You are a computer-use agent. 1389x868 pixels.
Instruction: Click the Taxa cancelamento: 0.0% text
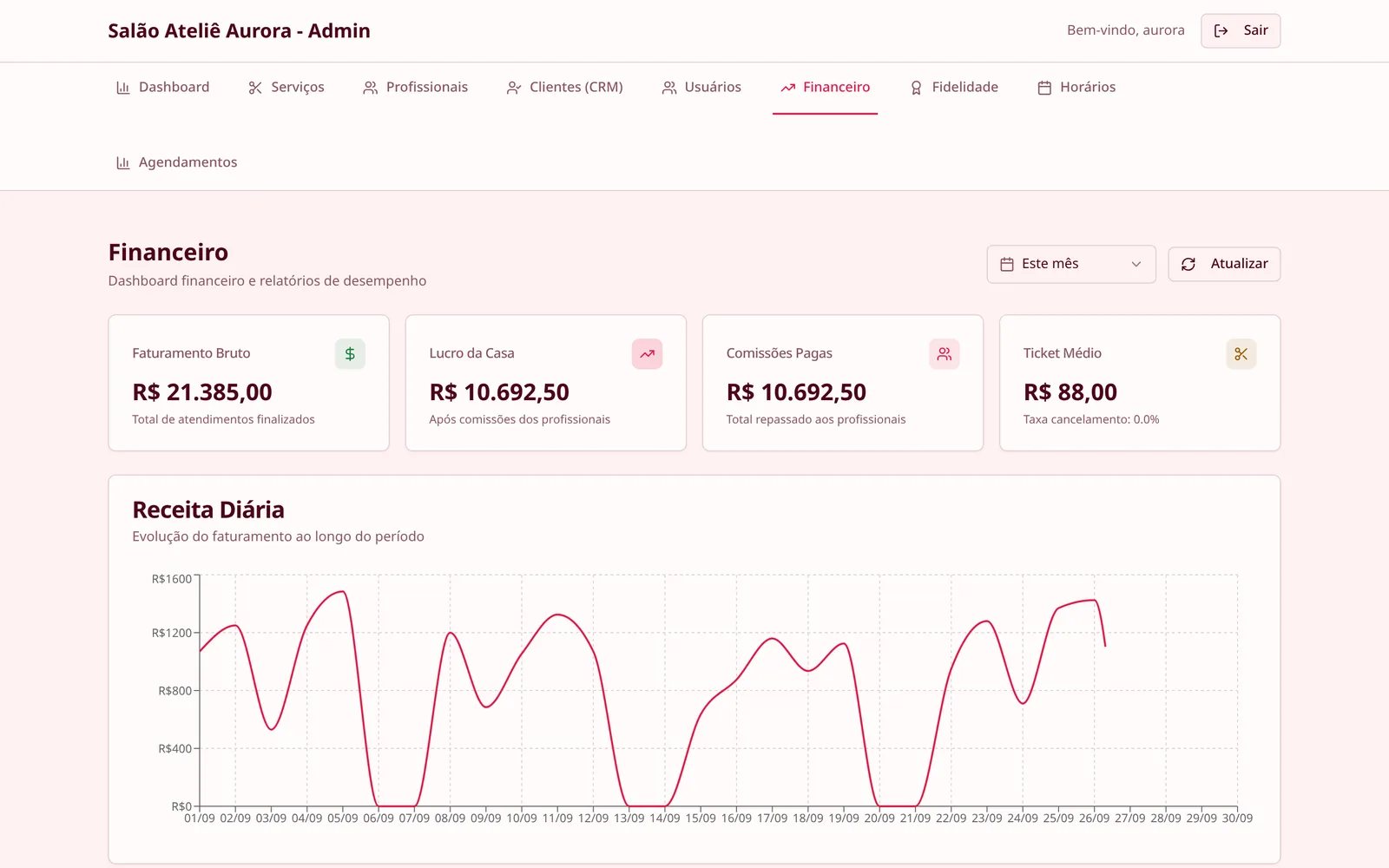1091,419
